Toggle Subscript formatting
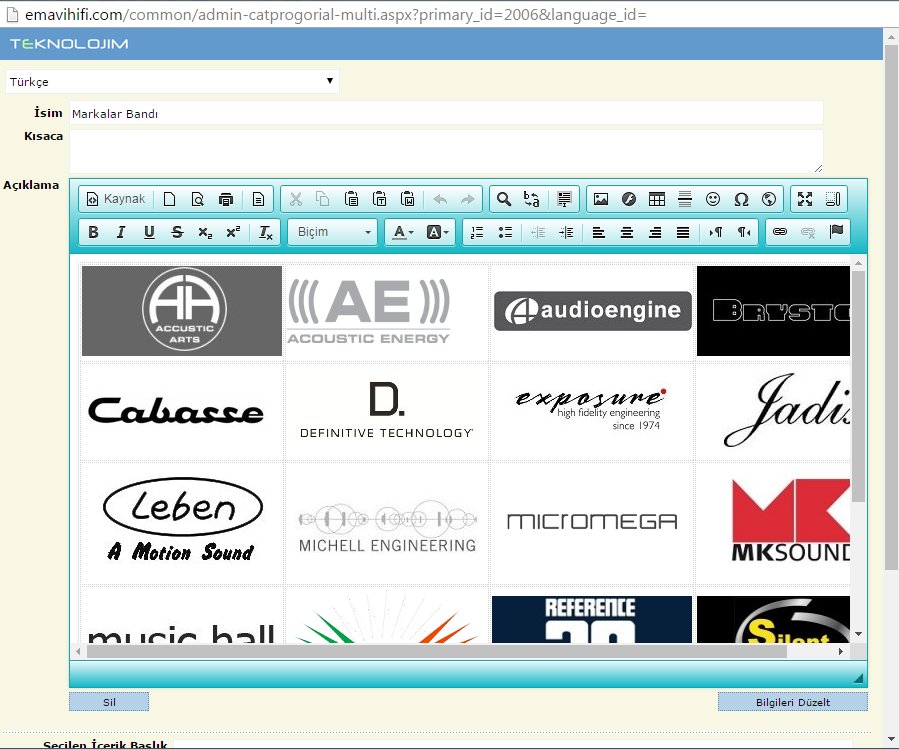 205,232
